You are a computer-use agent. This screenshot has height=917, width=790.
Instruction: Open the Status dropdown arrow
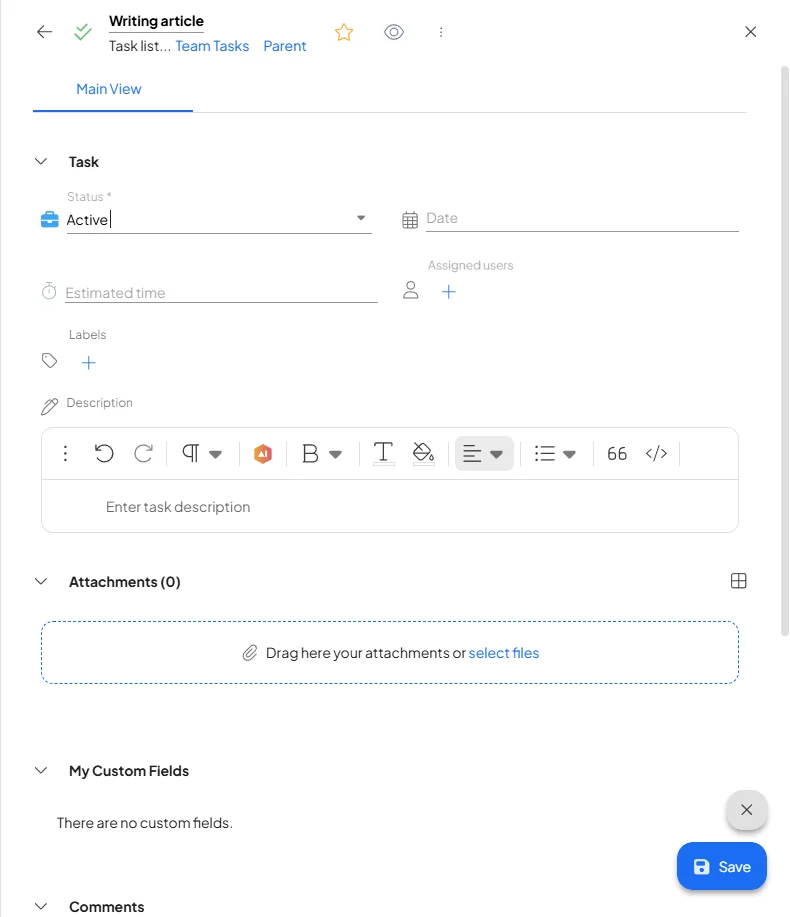coord(361,218)
